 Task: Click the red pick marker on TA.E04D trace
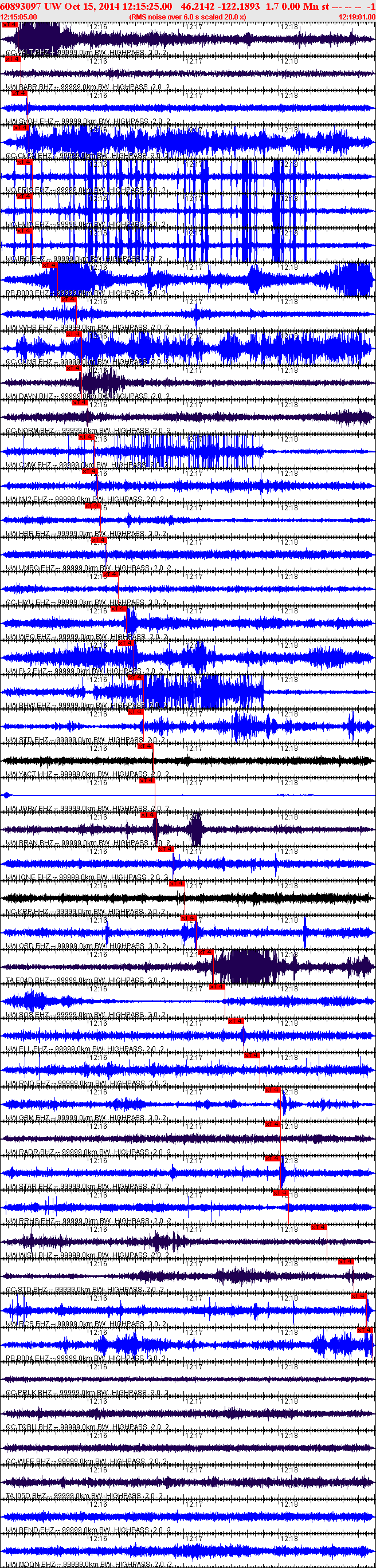tap(205, 952)
